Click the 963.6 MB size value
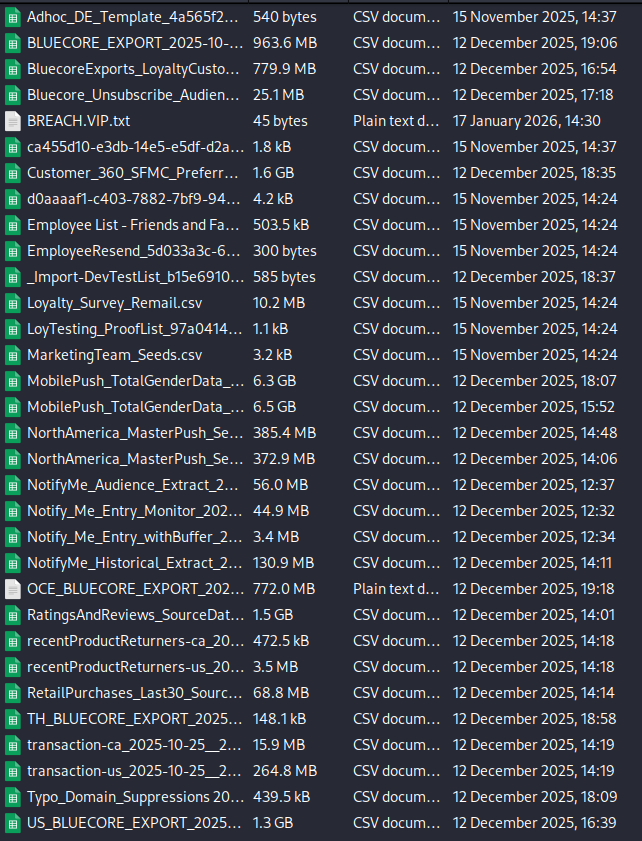 [285, 43]
